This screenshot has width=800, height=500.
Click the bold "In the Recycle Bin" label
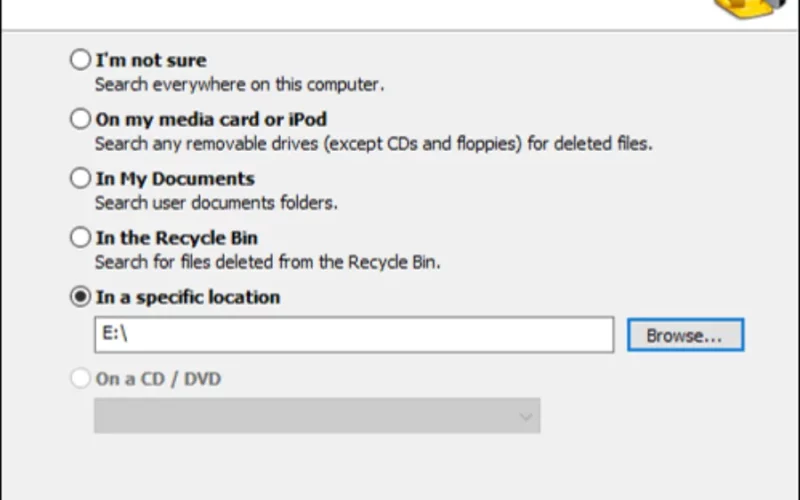[177, 238]
